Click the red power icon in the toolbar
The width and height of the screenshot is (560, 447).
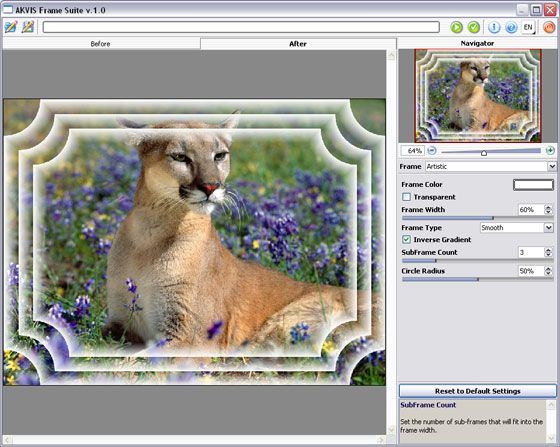pos(549,27)
